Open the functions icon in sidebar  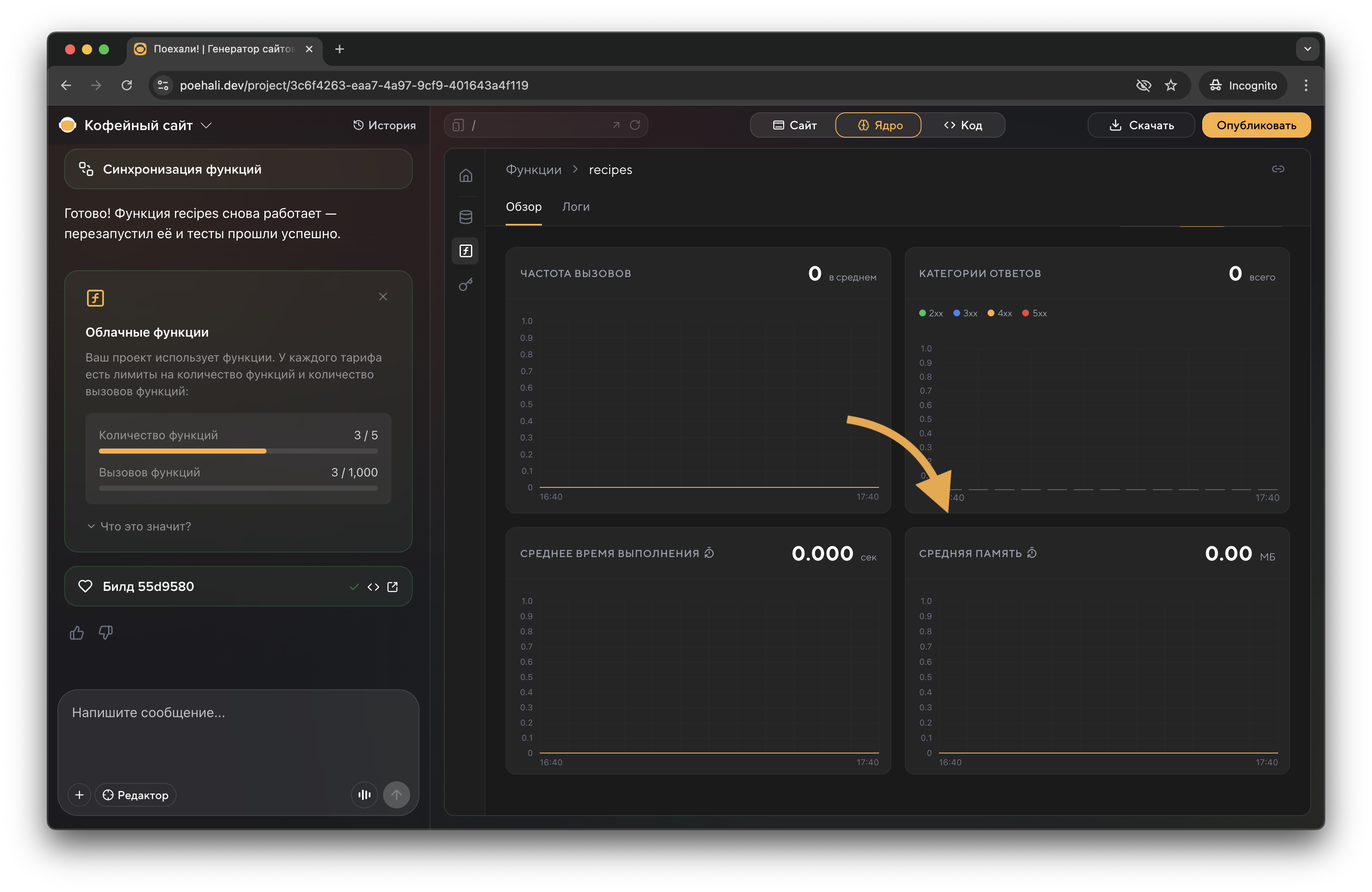pos(466,250)
